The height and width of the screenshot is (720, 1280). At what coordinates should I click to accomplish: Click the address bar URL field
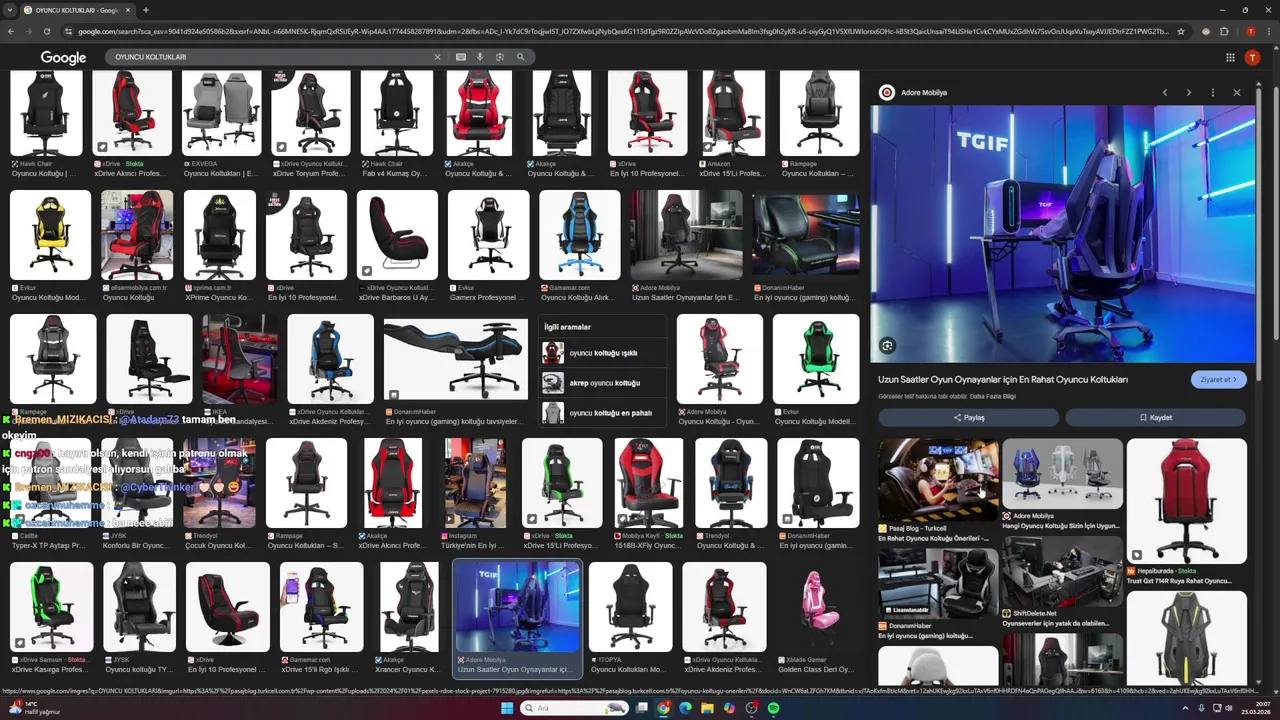[x=620, y=31]
